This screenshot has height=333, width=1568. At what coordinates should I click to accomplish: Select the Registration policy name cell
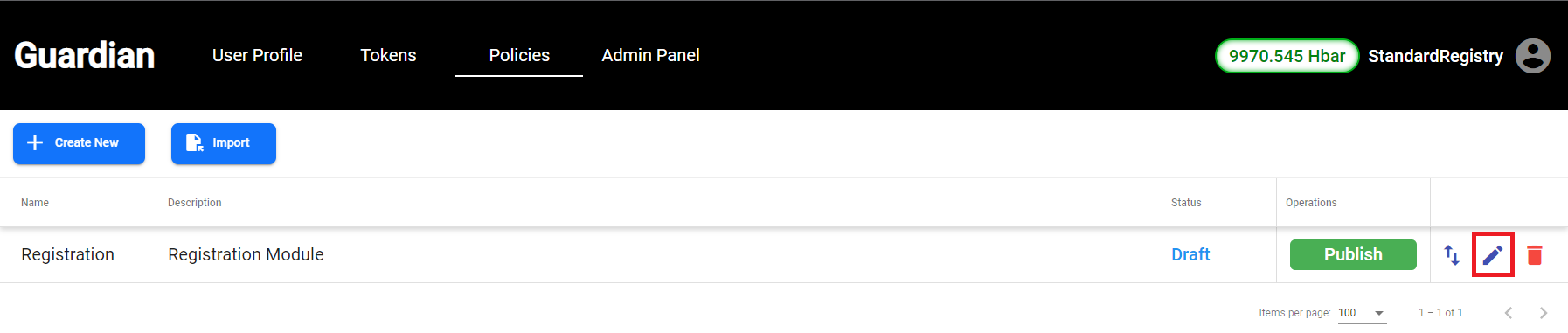67,254
